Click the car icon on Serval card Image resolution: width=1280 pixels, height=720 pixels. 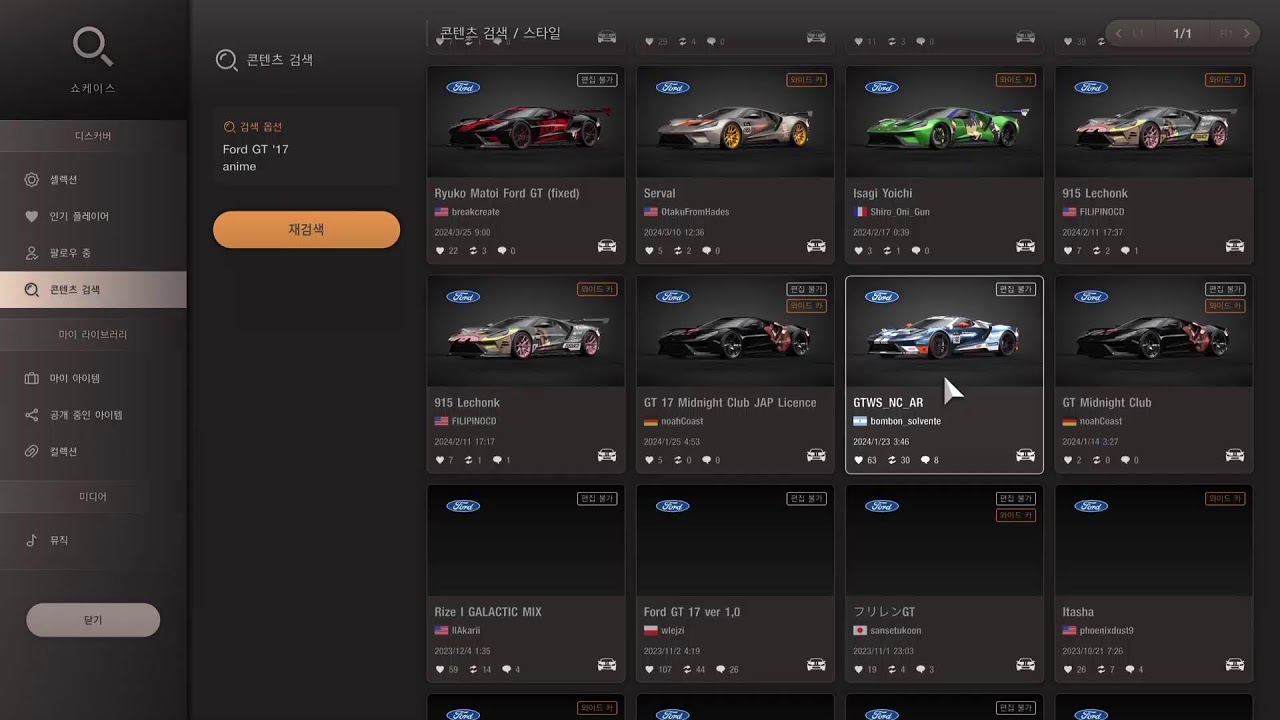click(816, 246)
